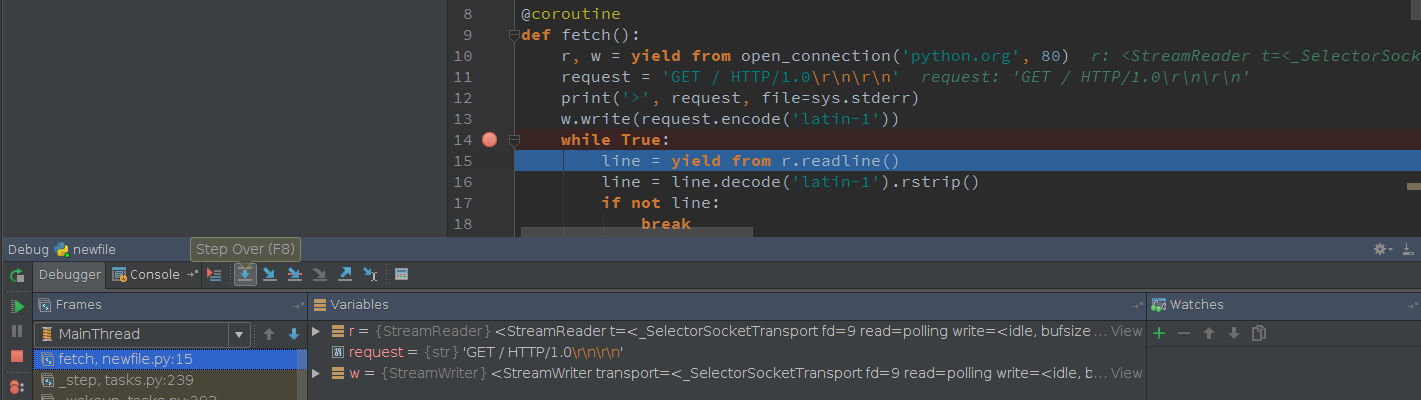Move watch up in Watches panel
Screen dimensions: 1421x400
[x=1209, y=333]
